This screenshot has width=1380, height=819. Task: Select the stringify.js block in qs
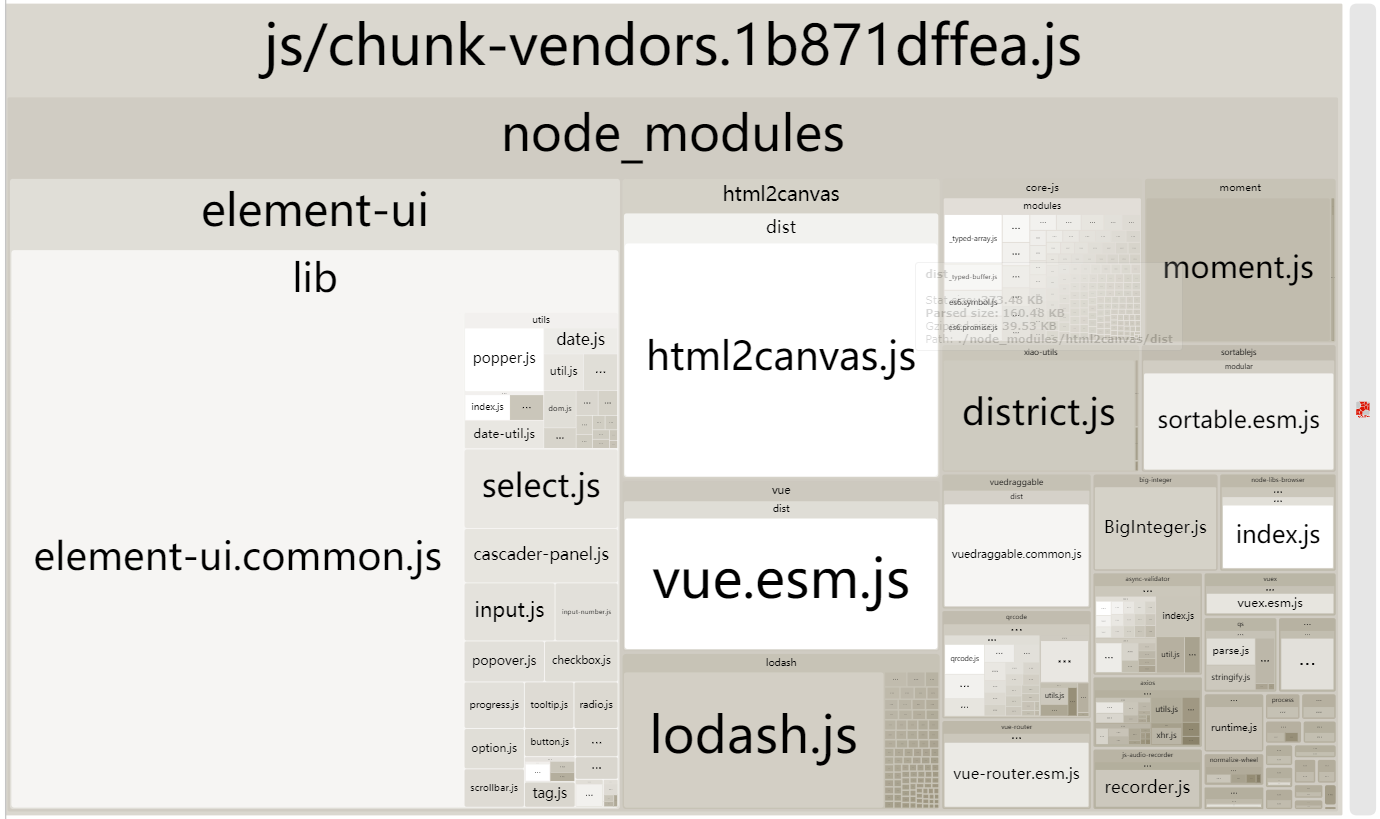(x=1231, y=677)
